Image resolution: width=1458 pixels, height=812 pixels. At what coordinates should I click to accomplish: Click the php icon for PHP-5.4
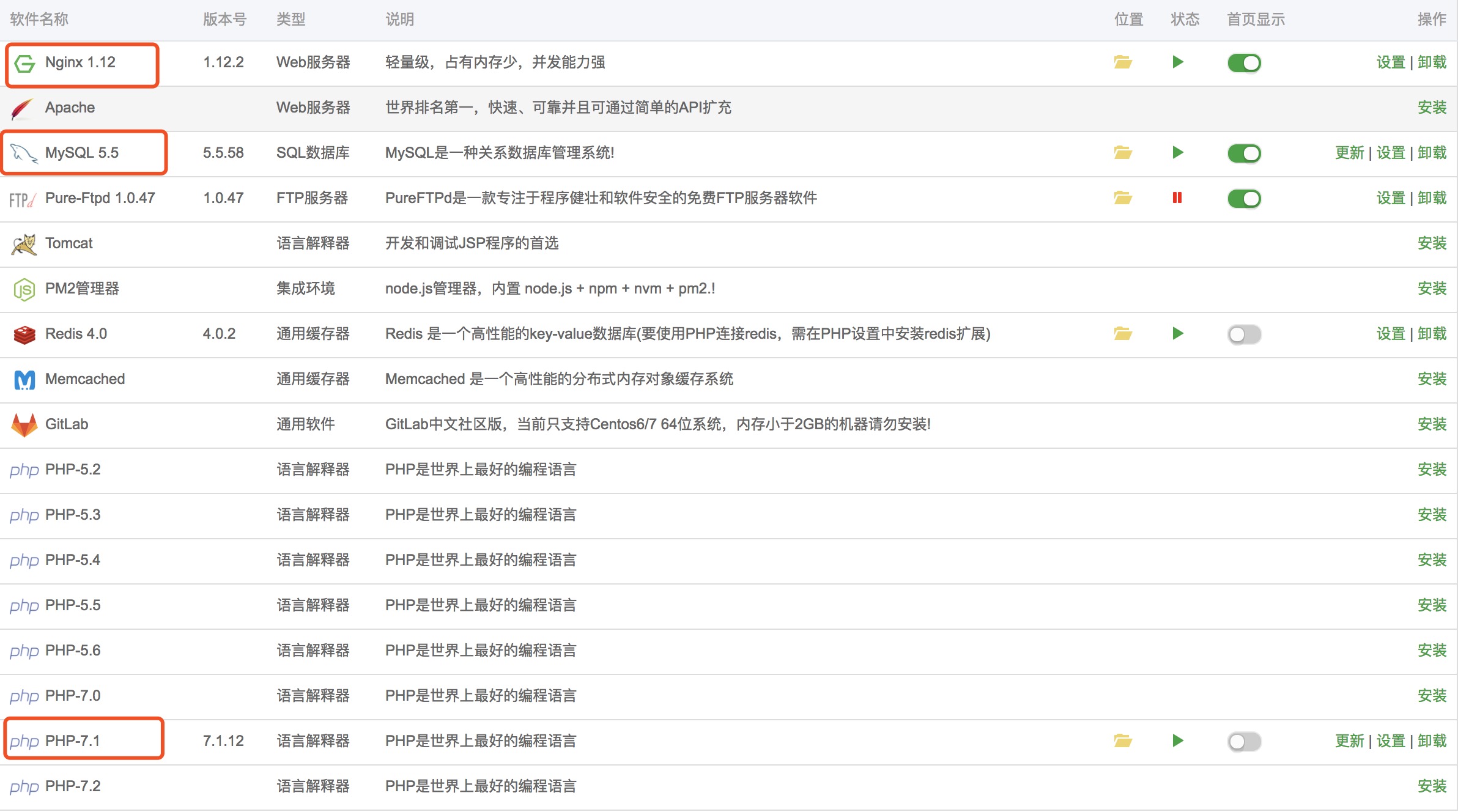click(x=24, y=561)
